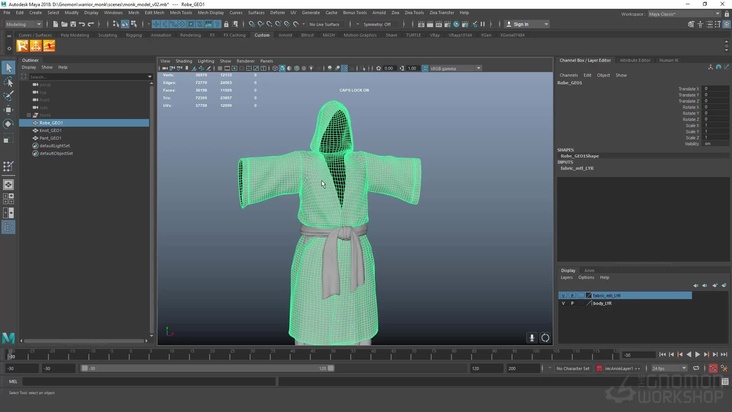Open the No Character Set dropdown

pos(573,368)
